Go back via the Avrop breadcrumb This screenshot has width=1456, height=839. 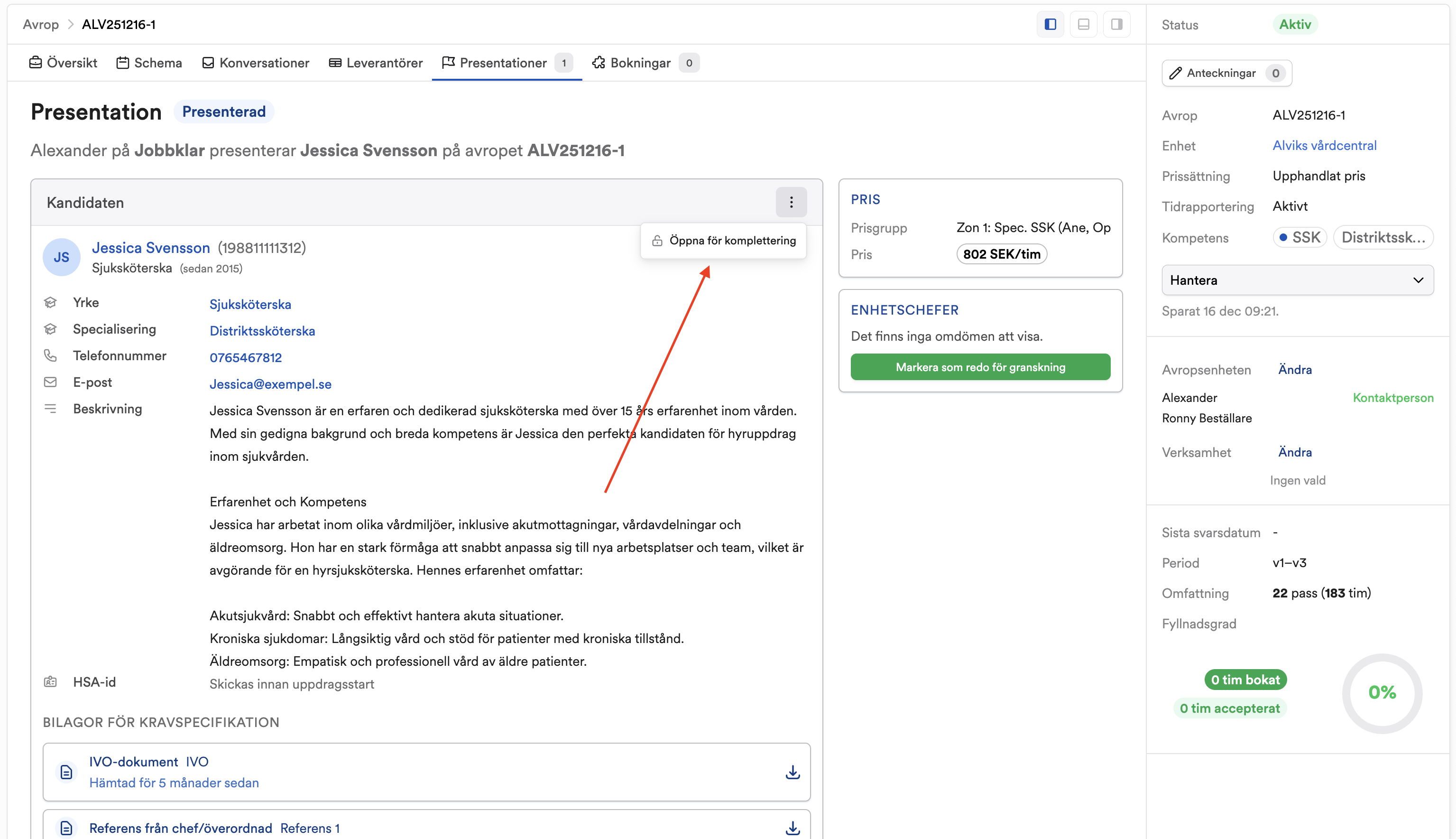(x=41, y=24)
